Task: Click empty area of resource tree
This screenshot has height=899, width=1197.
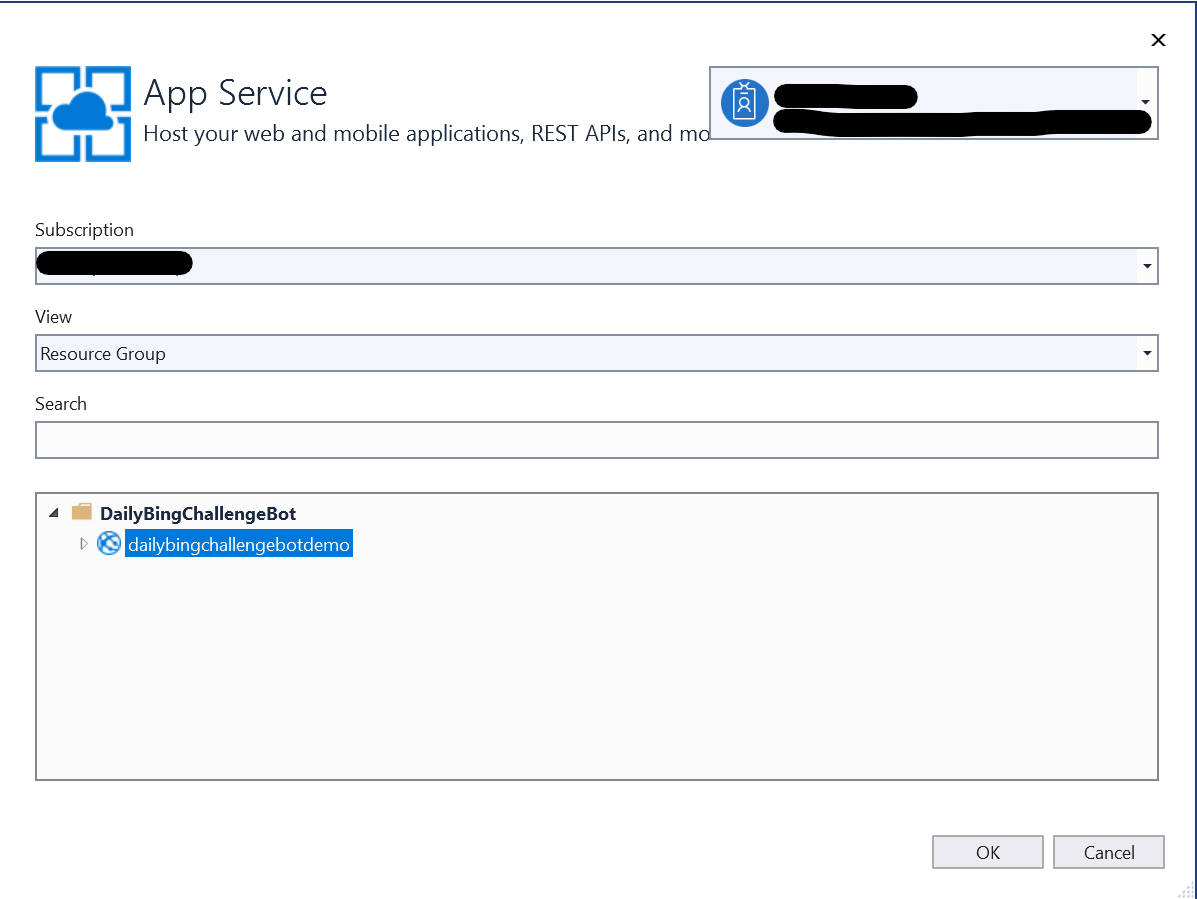Action: (596, 680)
